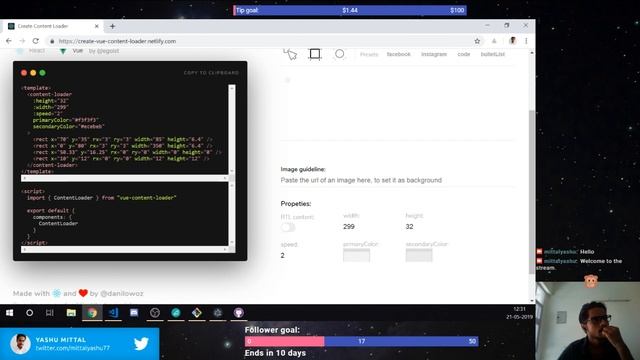Open the @danilowoz credit link
Viewport: 640px width, 360px height.
pos(122,293)
